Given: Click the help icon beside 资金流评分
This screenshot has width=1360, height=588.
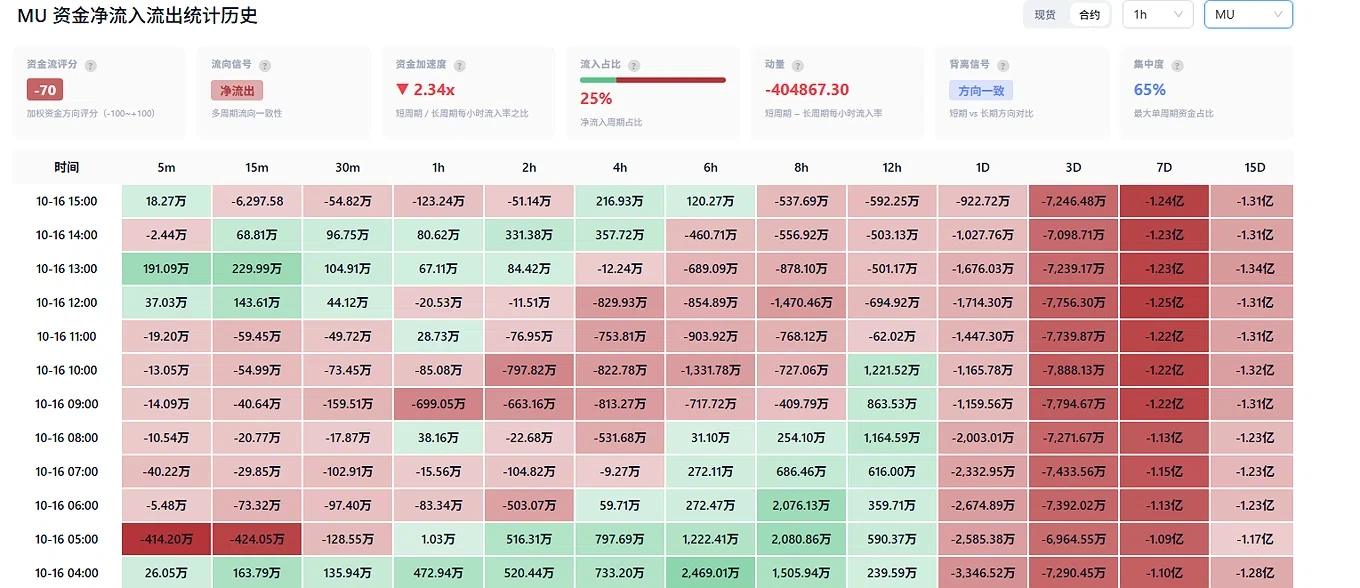Looking at the screenshot, I should click(91, 66).
